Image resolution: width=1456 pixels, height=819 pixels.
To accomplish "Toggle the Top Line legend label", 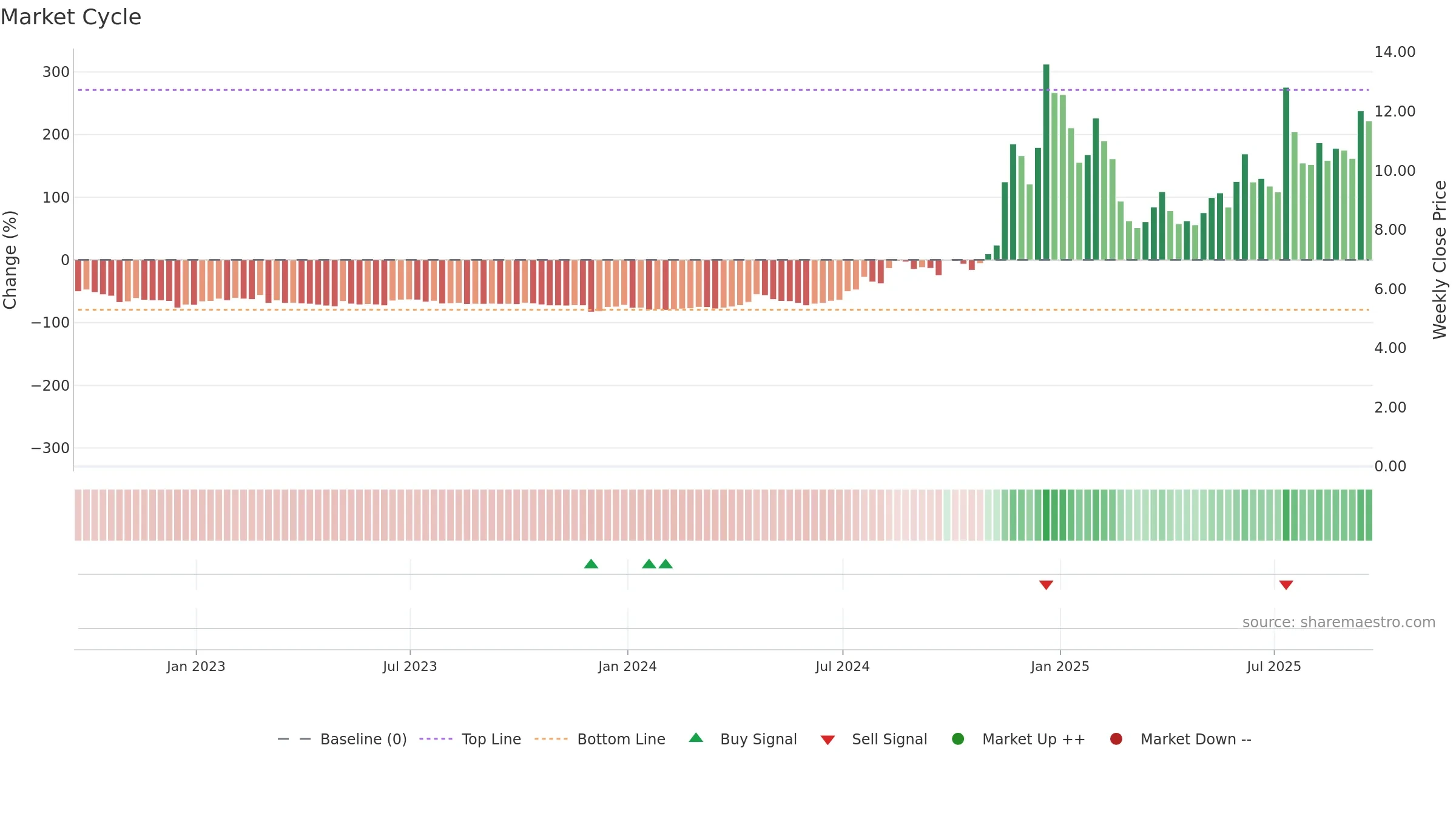I will tap(491, 740).
